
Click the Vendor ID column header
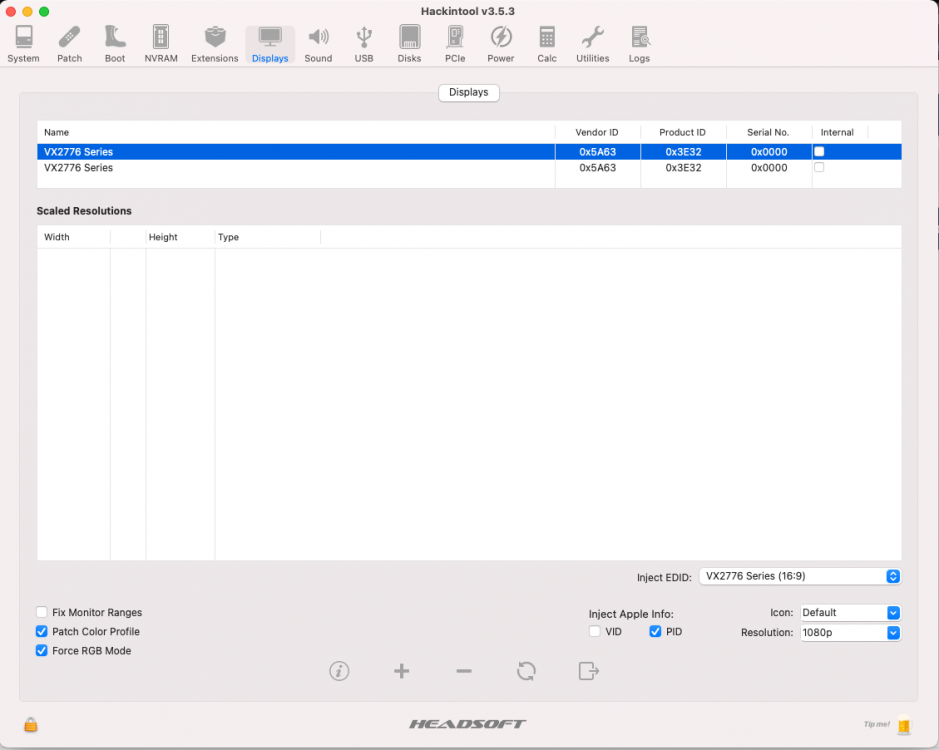pyautogui.click(x=597, y=132)
